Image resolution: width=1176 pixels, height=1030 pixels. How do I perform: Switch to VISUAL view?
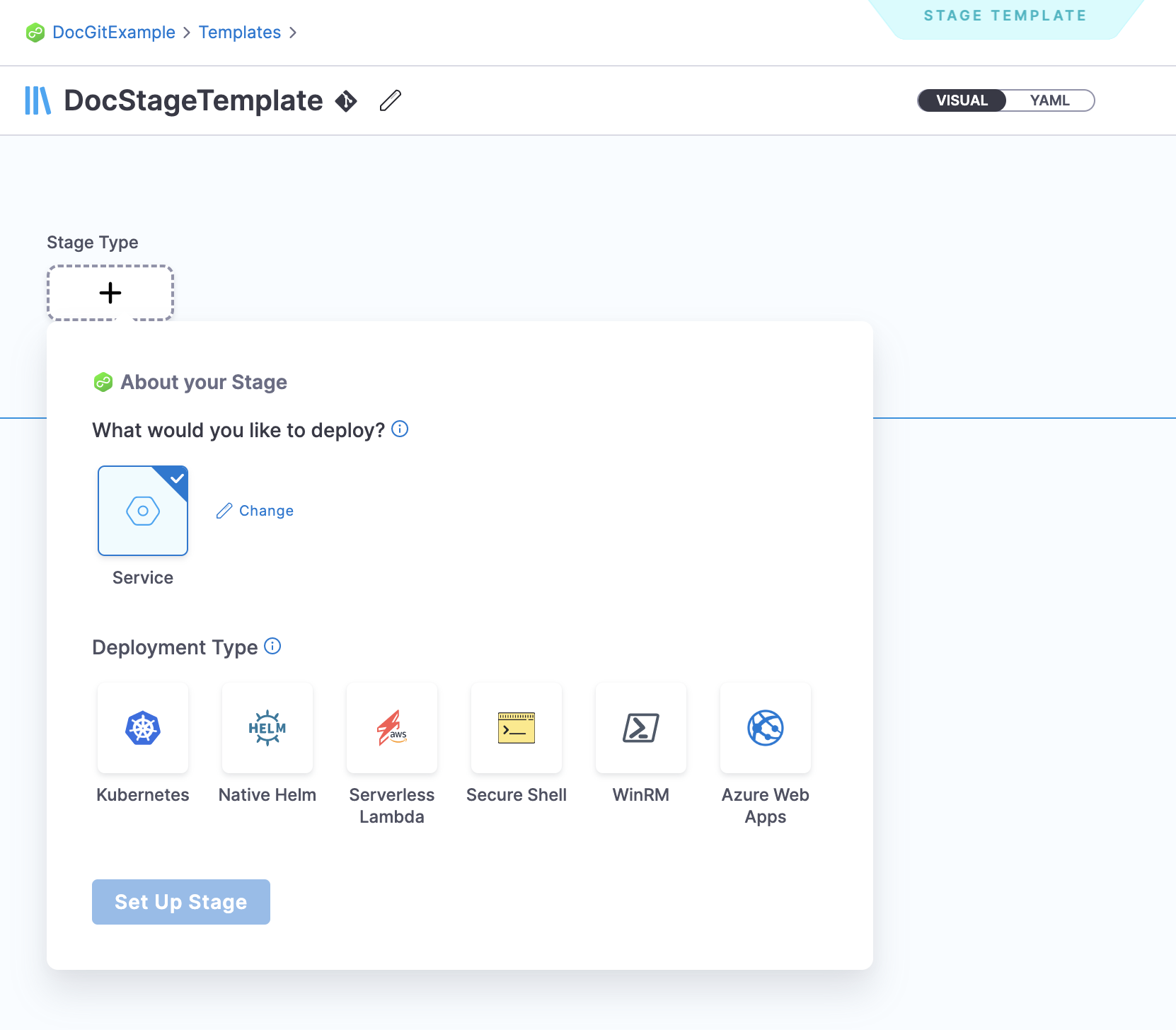coord(962,100)
